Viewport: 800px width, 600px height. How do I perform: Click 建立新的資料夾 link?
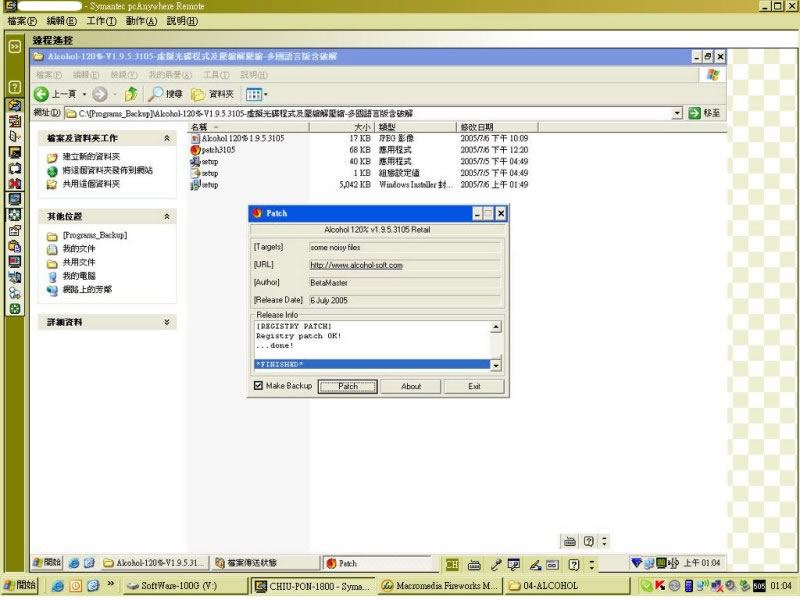click(91, 157)
